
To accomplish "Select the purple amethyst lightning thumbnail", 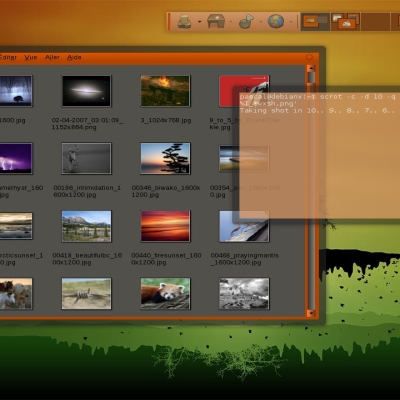I will [x=16, y=158].
